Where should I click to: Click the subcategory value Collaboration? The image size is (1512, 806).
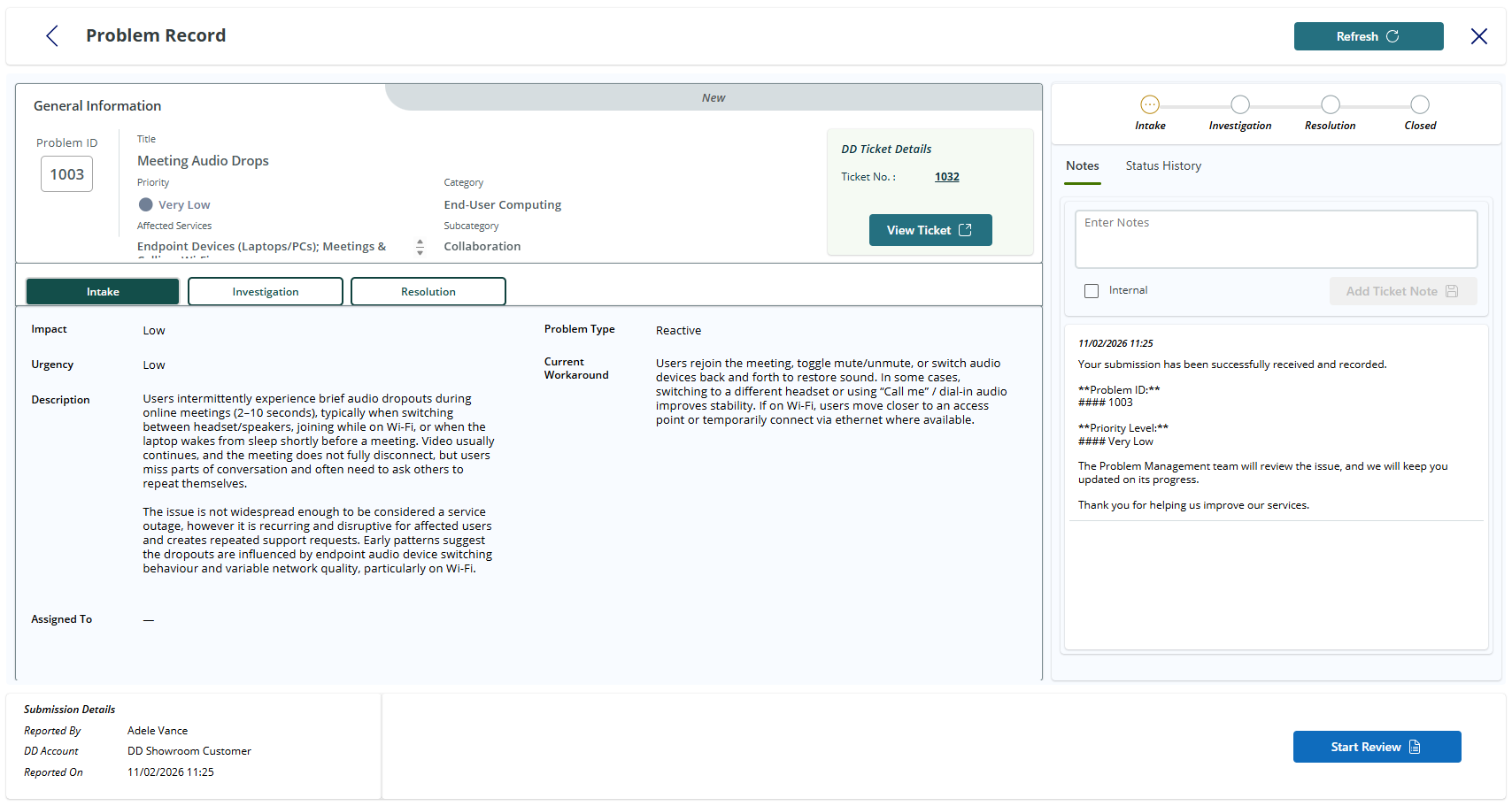click(x=482, y=247)
